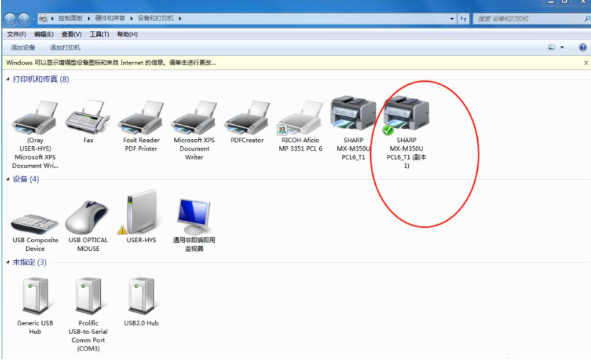This screenshot has width=591, height=361.
Task: Select the USB OPTICAL MOUSE icon
Action: [x=87, y=217]
